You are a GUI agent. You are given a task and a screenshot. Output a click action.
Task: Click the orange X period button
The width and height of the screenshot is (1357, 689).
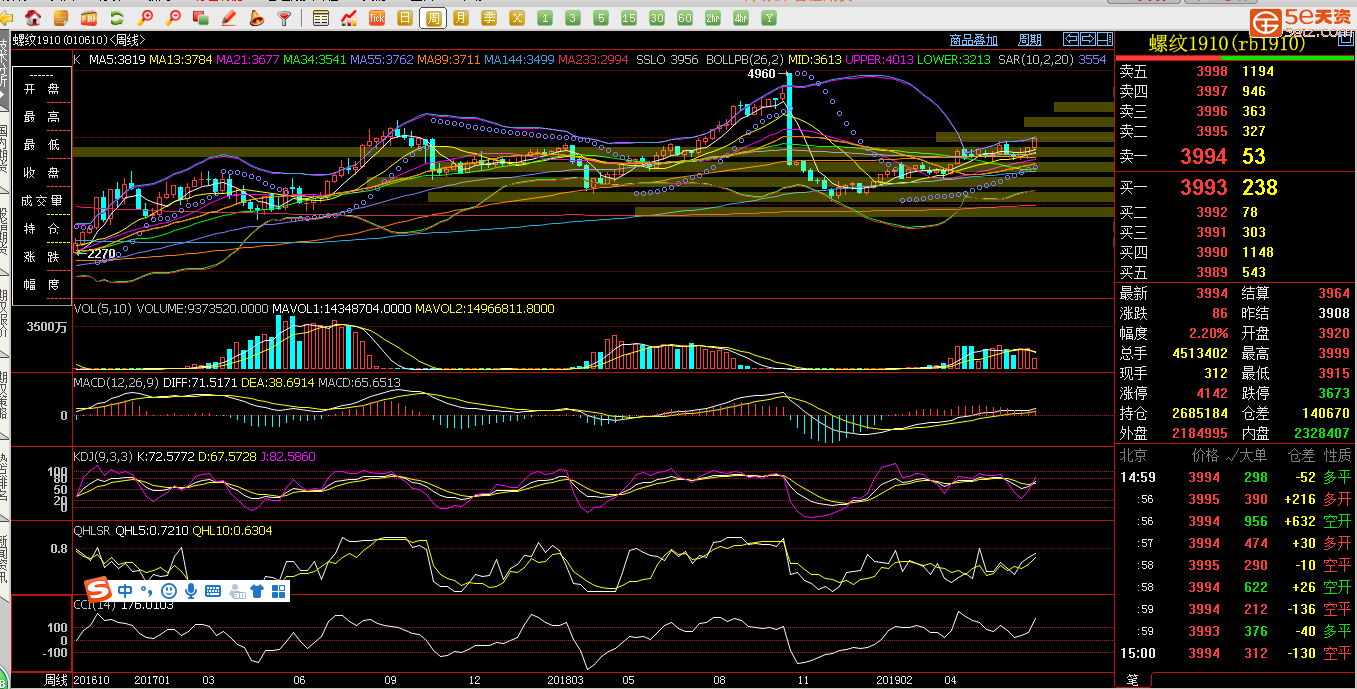pos(517,18)
